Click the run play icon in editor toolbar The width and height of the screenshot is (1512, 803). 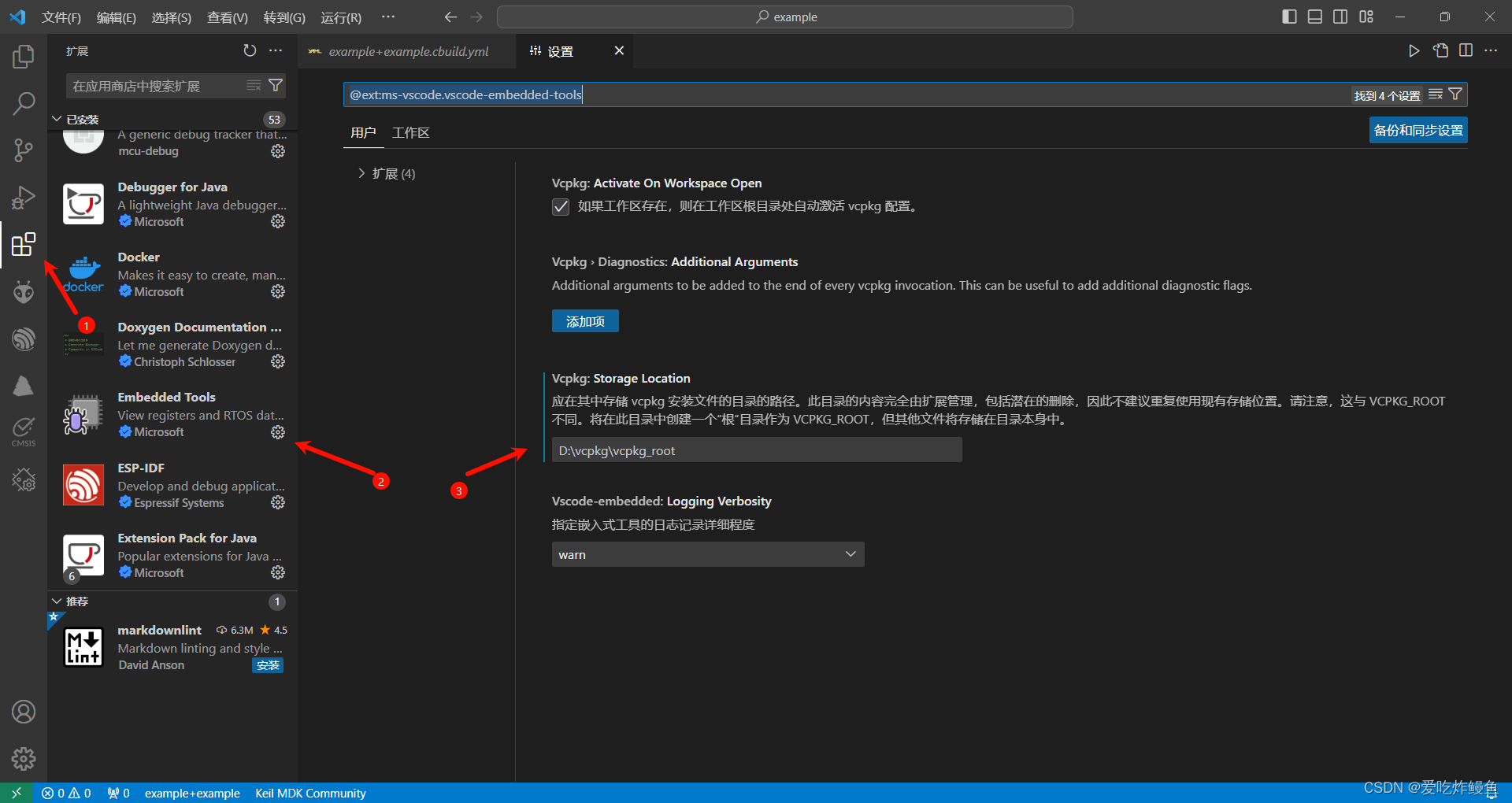point(1414,50)
